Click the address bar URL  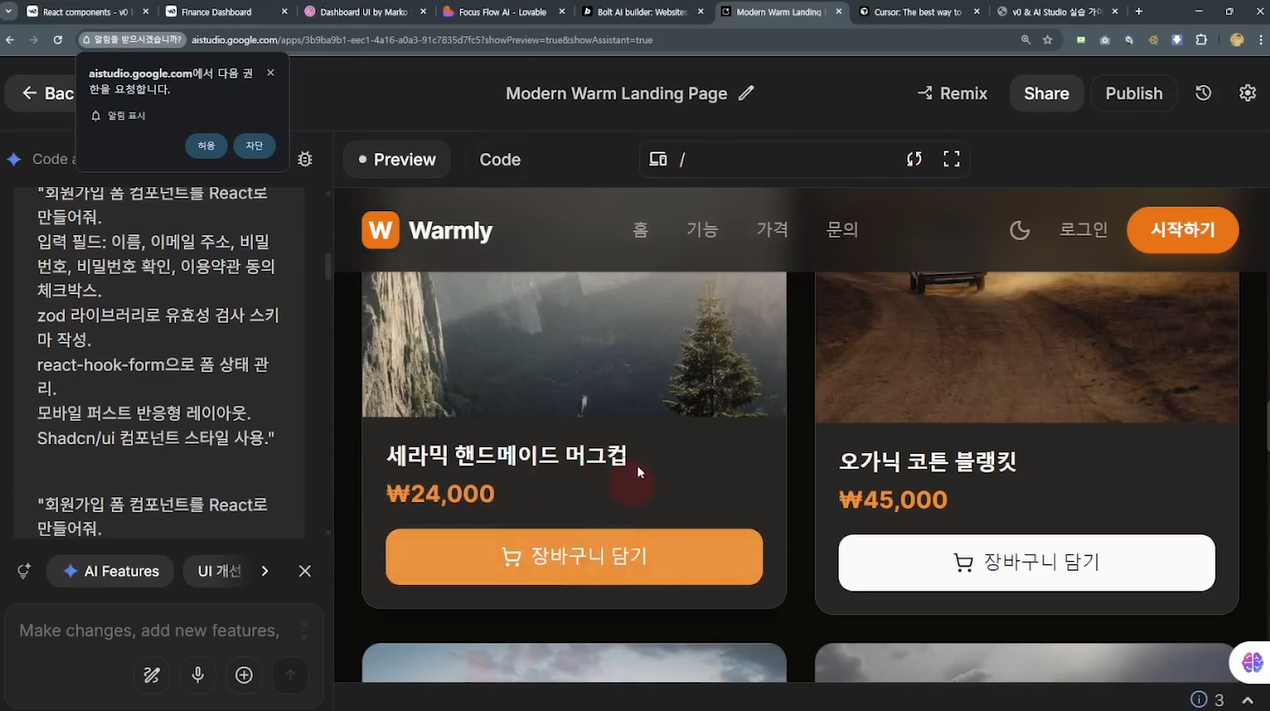click(x=422, y=40)
